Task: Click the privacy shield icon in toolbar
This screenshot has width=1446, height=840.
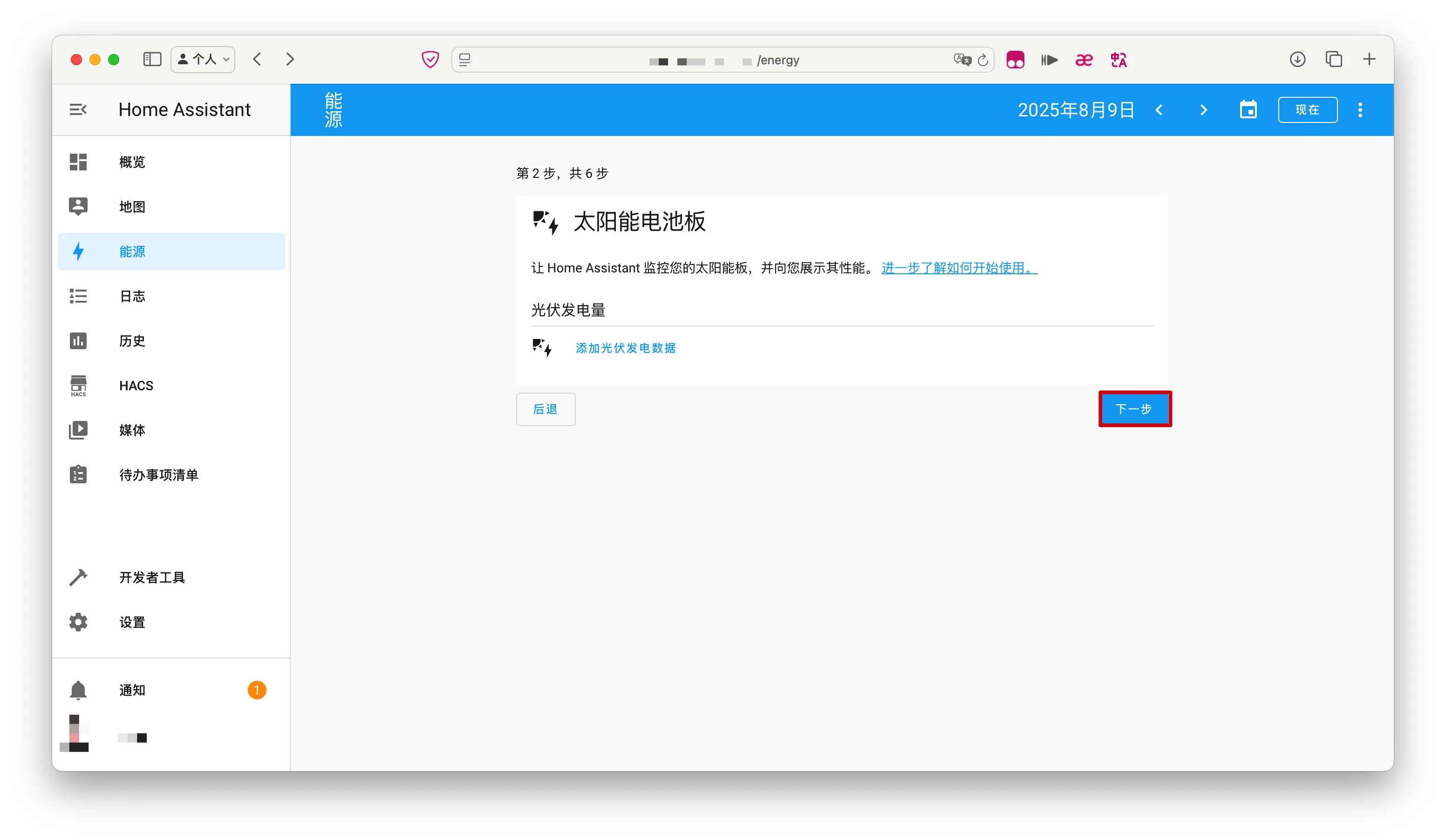Action: (x=430, y=60)
